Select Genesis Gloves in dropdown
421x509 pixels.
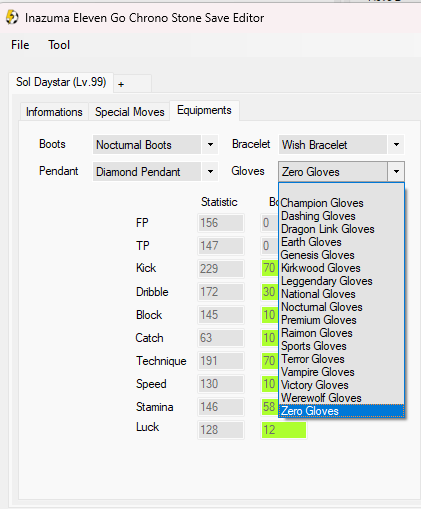point(341,255)
